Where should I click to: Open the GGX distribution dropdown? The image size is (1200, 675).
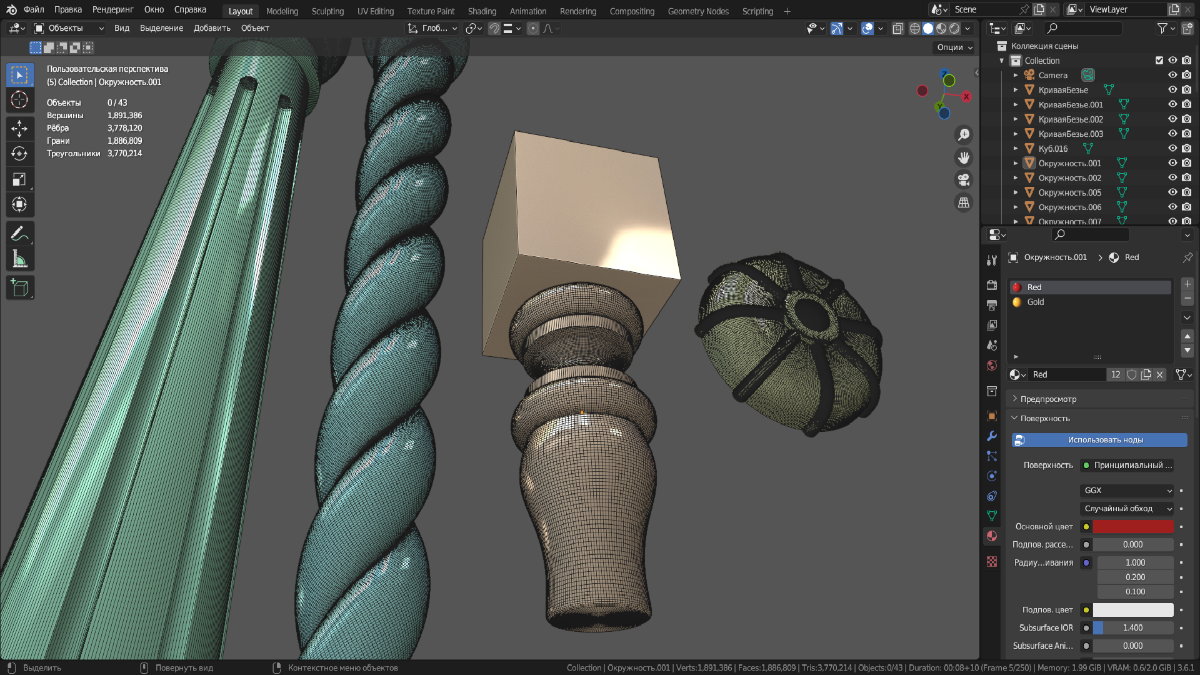pos(1128,489)
